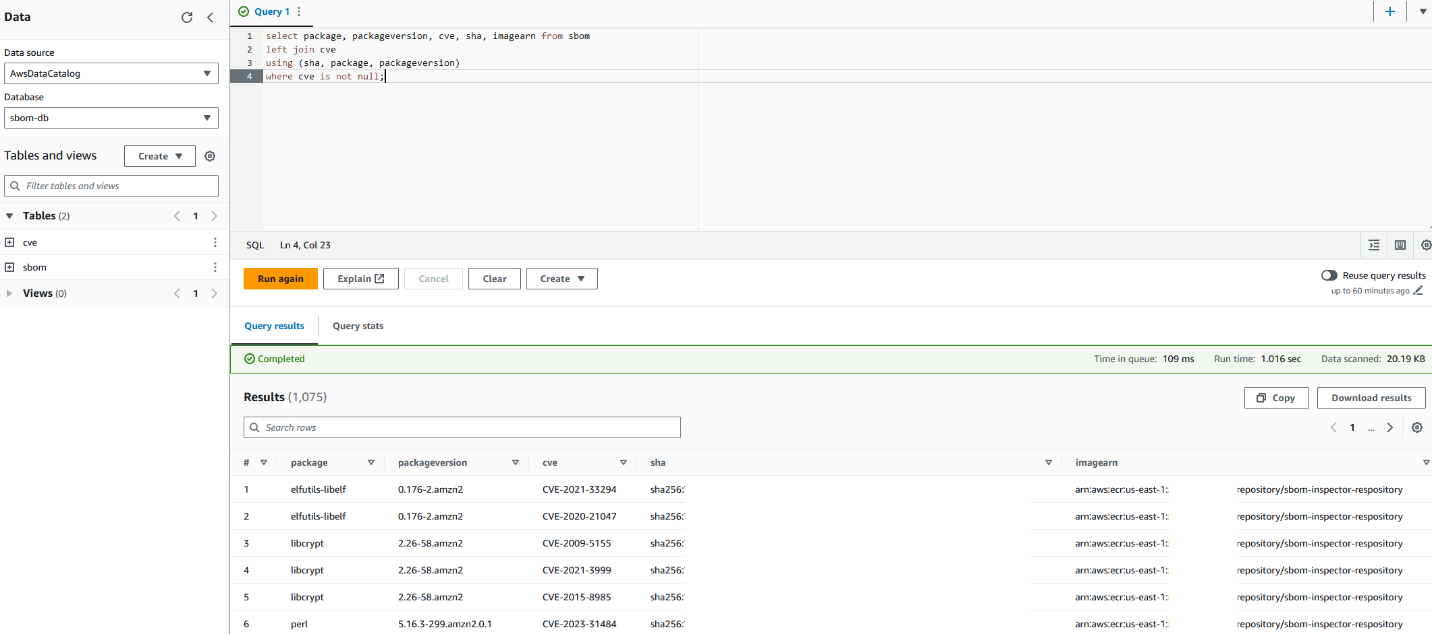The height and width of the screenshot is (634, 1432).
Task: Collapse the Tables section
Action: (10, 215)
